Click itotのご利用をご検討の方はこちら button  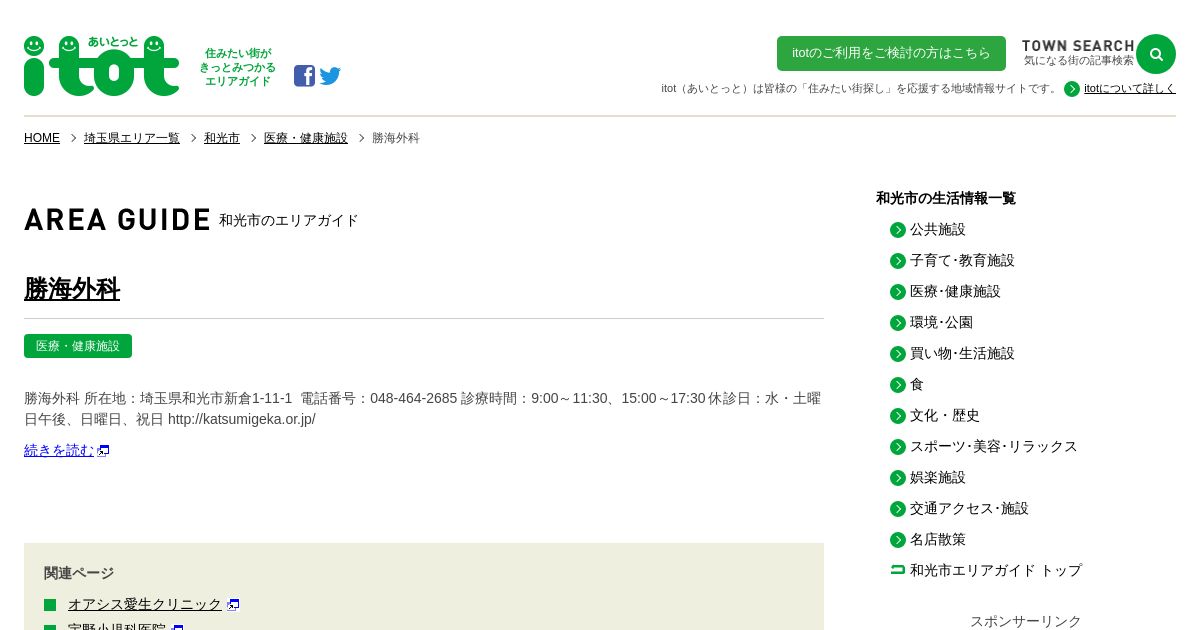[891, 53]
